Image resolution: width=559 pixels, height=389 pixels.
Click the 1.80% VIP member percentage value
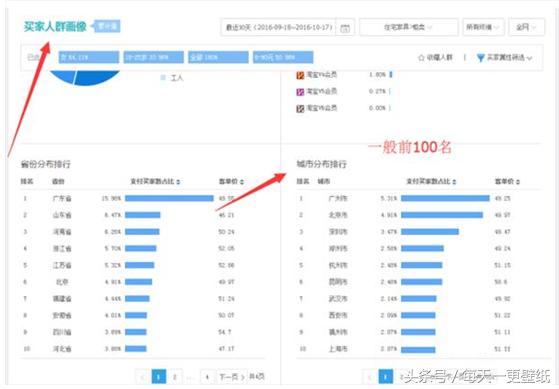(x=378, y=75)
